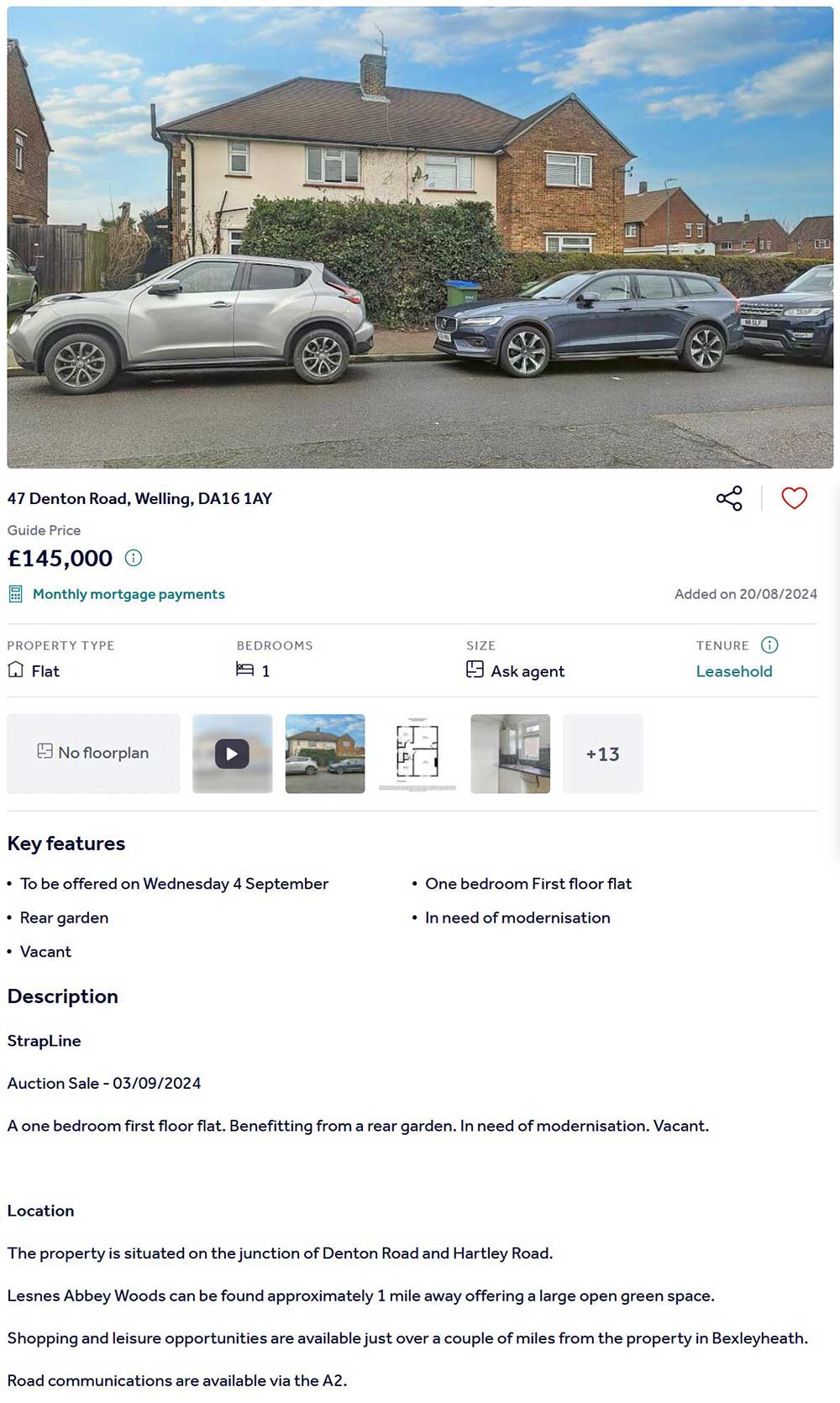Click the Ask agent size text
Screen dimensions: 840x1403
pos(528,671)
